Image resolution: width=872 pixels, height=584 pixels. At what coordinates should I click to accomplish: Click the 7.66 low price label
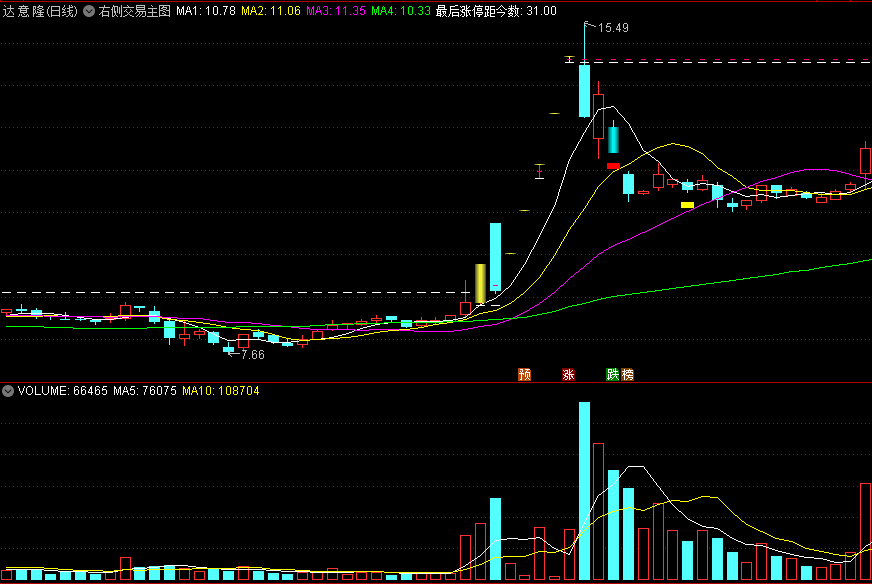pos(253,355)
